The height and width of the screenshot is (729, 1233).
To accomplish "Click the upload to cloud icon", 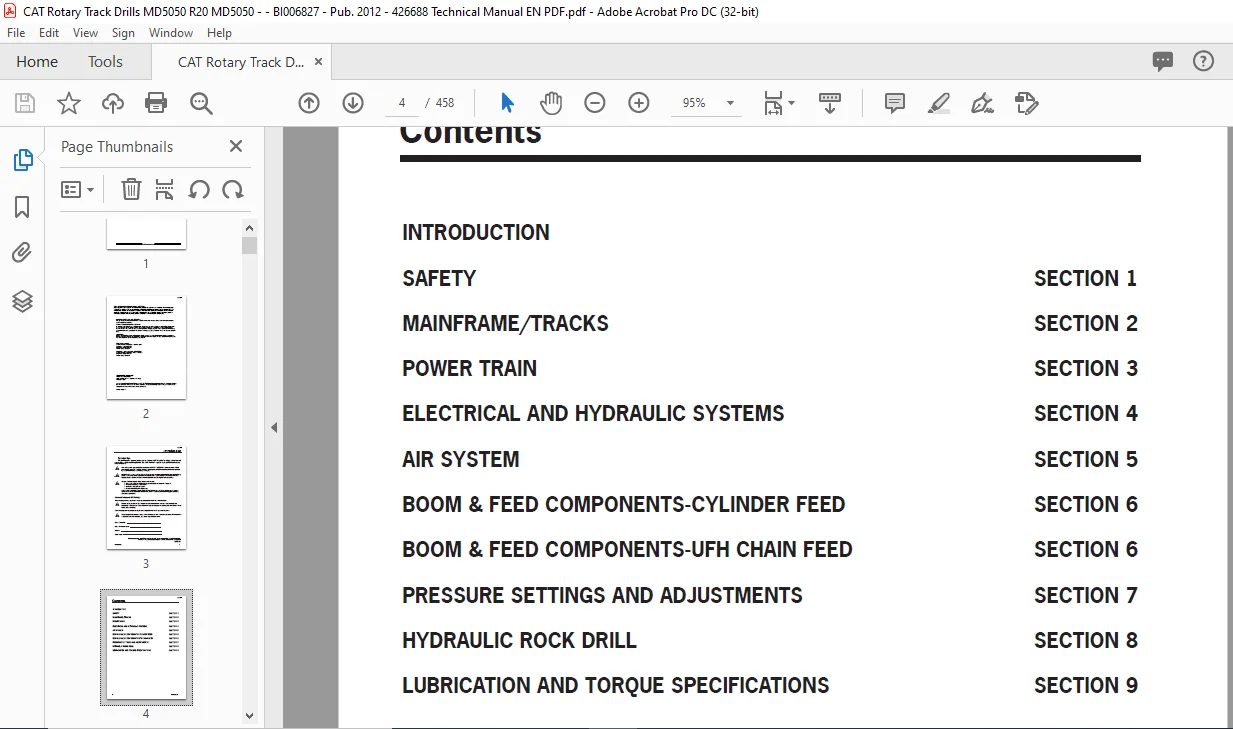I will [113, 103].
